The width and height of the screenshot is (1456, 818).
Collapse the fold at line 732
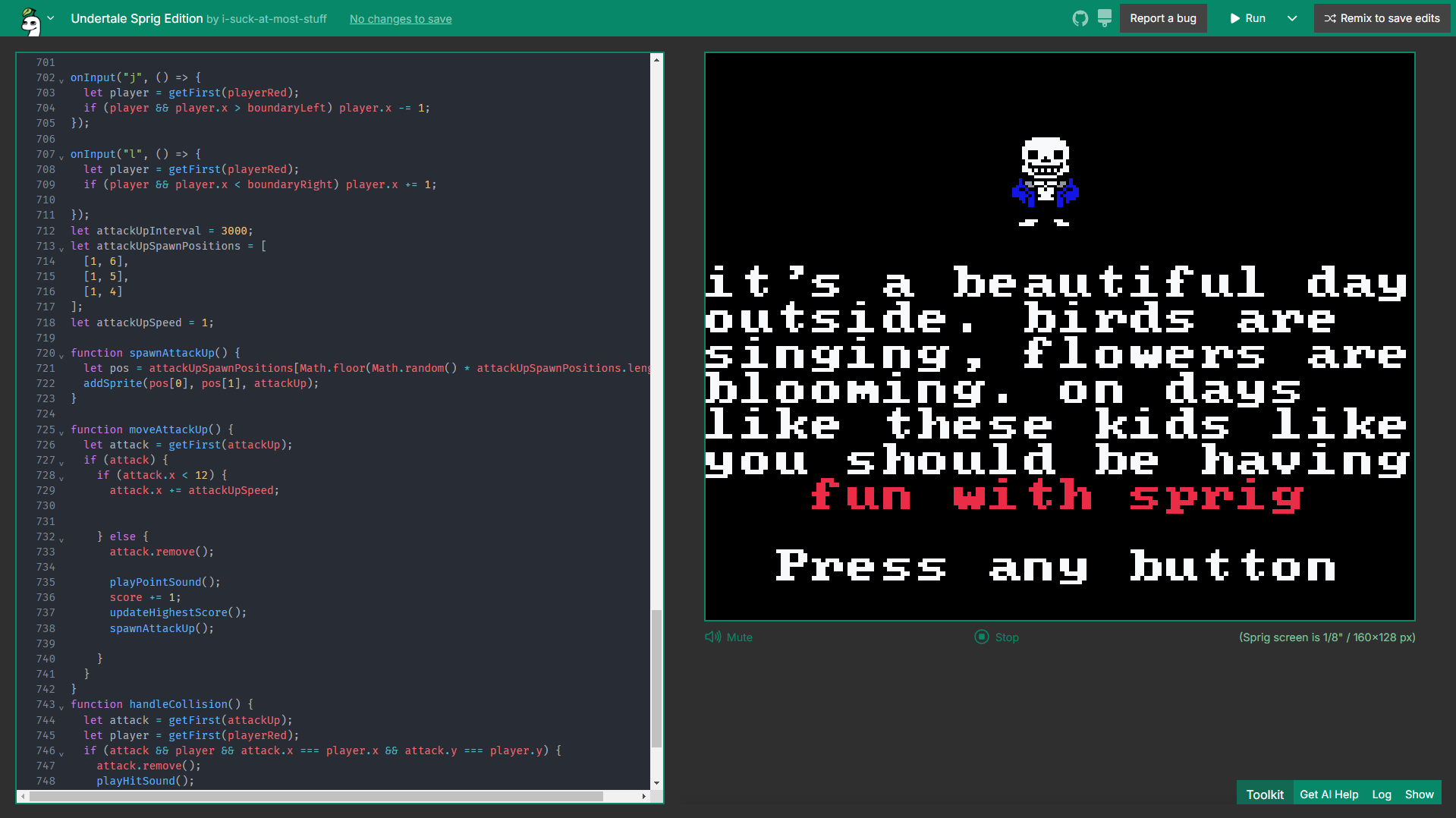coord(61,538)
